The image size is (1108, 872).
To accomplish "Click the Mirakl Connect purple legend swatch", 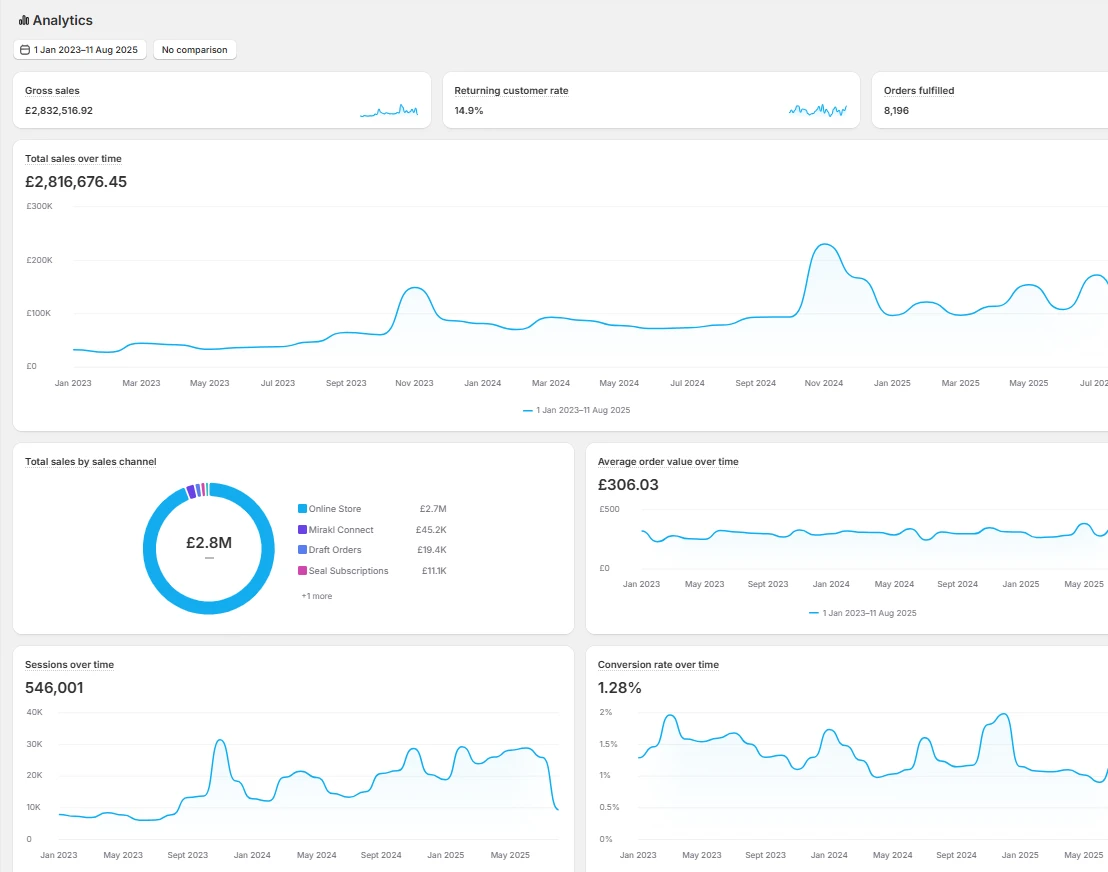I will pos(302,530).
